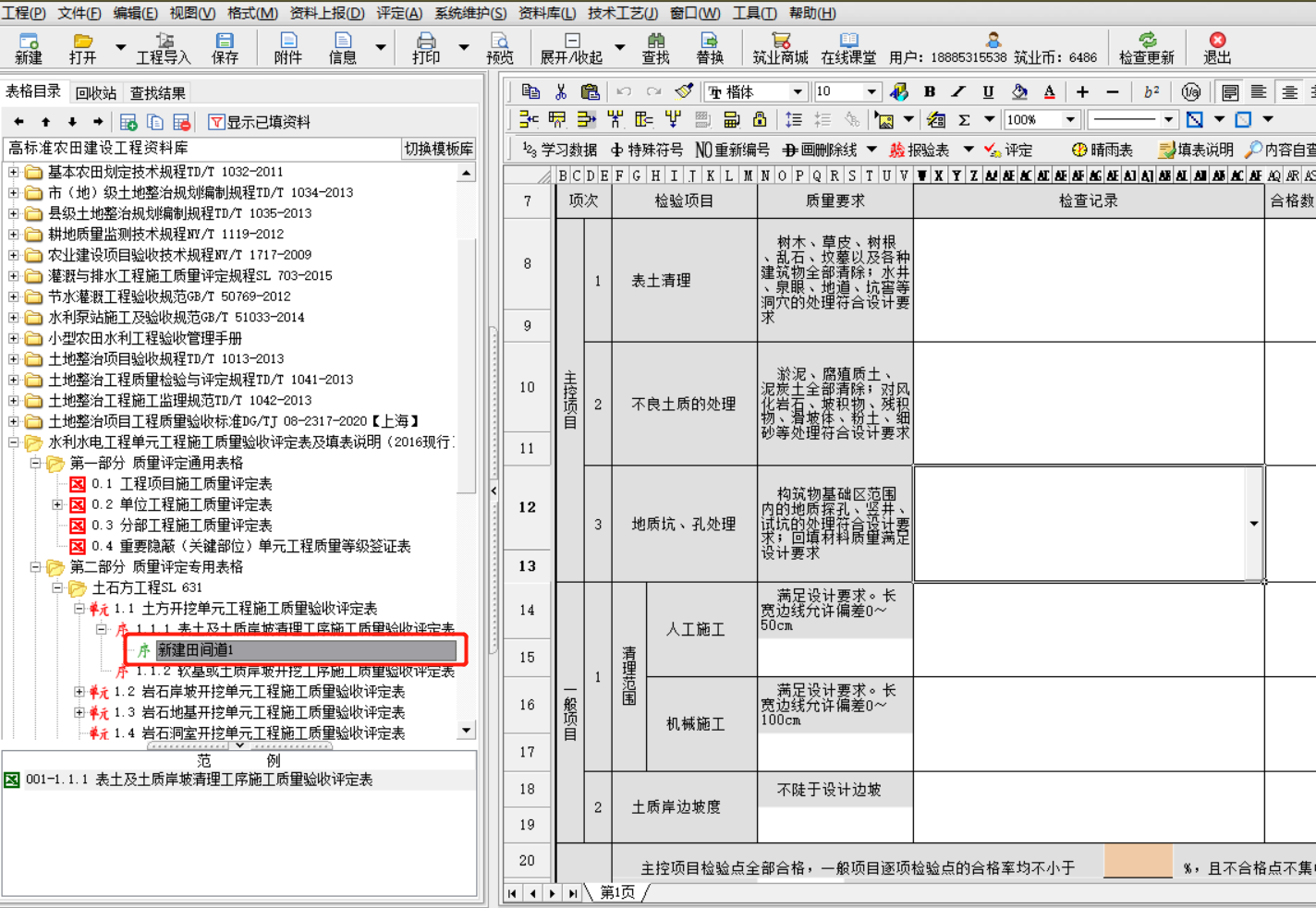Toggle 0.3 分部工程施工质量评定表 red checkbox
The width and height of the screenshot is (1316, 908).
pos(78,526)
